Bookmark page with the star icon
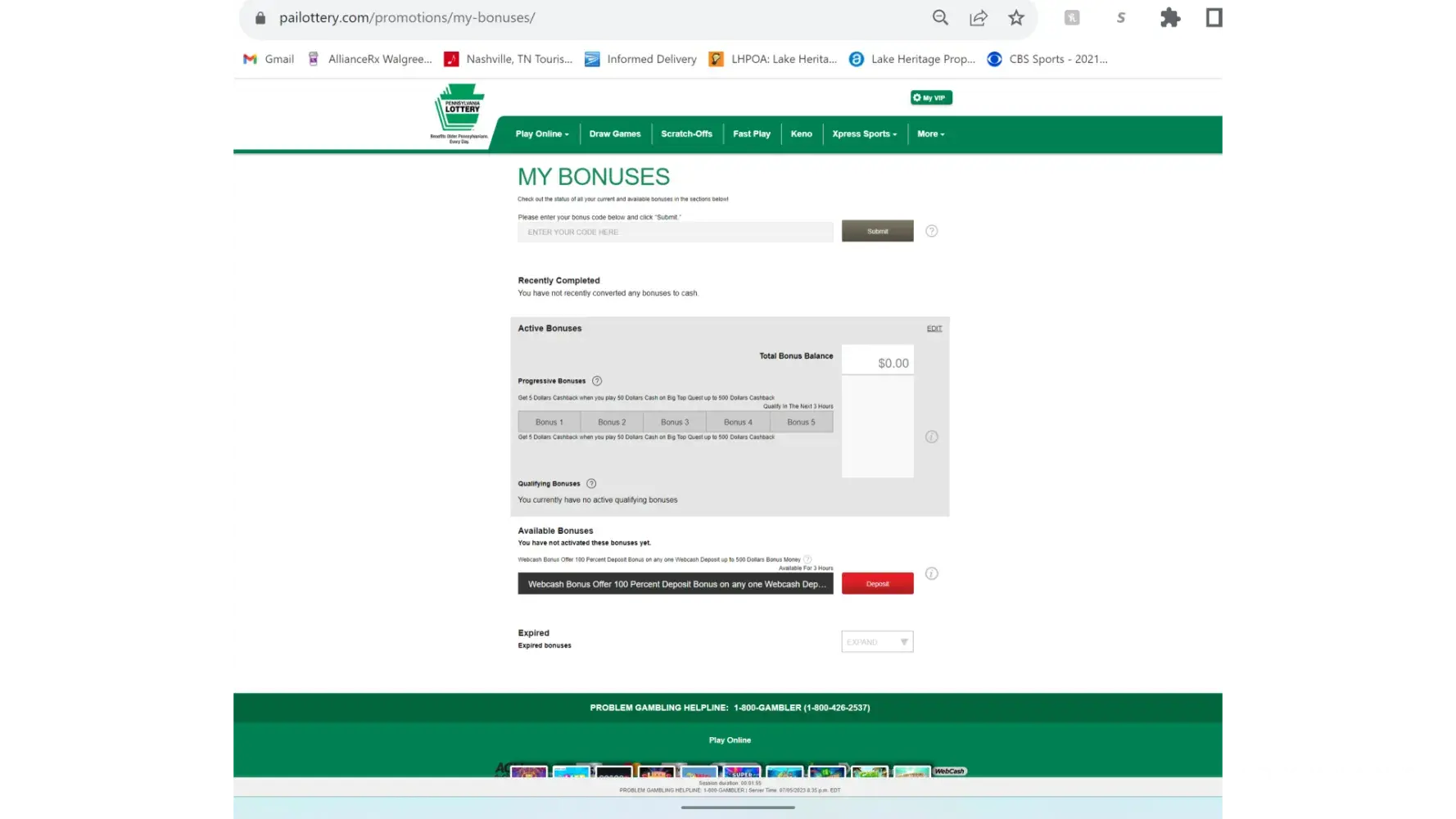 click(x=1016, y=18)
